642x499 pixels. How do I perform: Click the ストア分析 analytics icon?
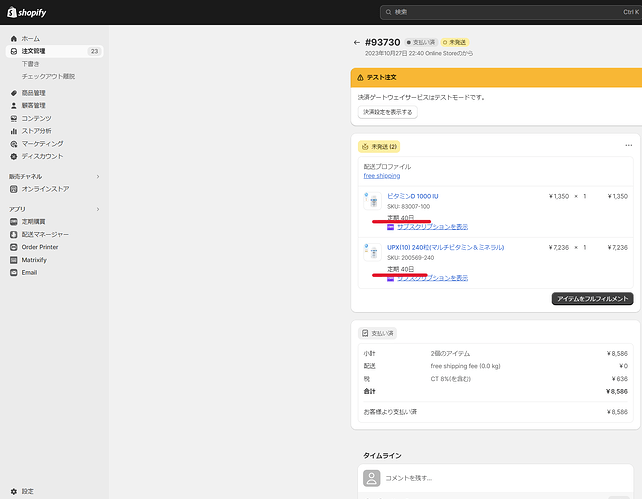(14, 131)
